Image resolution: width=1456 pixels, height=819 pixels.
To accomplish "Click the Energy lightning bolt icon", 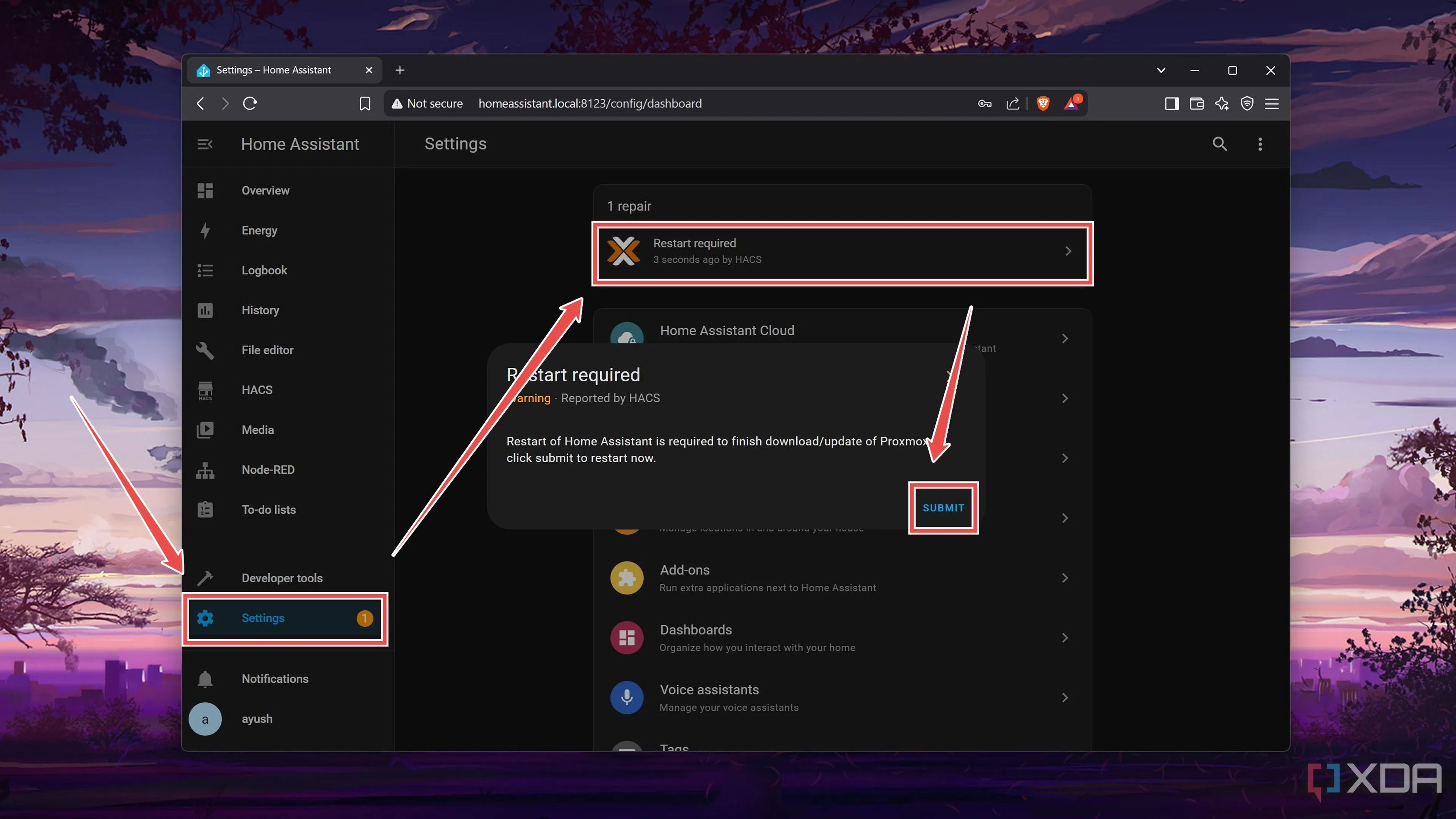I will click(205, 231).
